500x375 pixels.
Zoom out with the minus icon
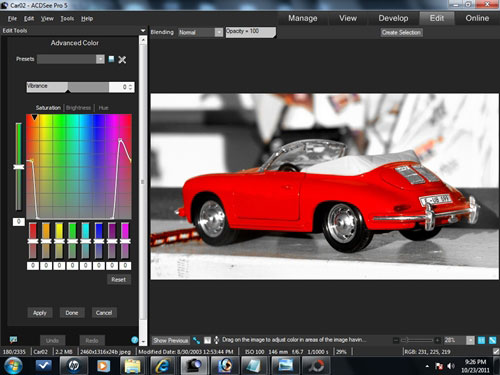[396, 340]
